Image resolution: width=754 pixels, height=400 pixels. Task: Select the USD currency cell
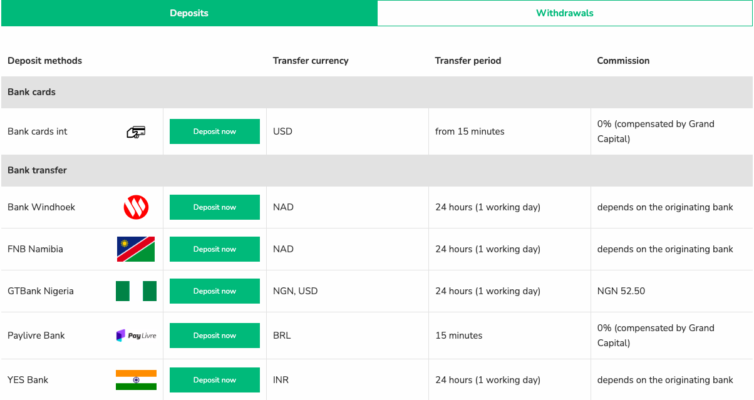(282, 131)
